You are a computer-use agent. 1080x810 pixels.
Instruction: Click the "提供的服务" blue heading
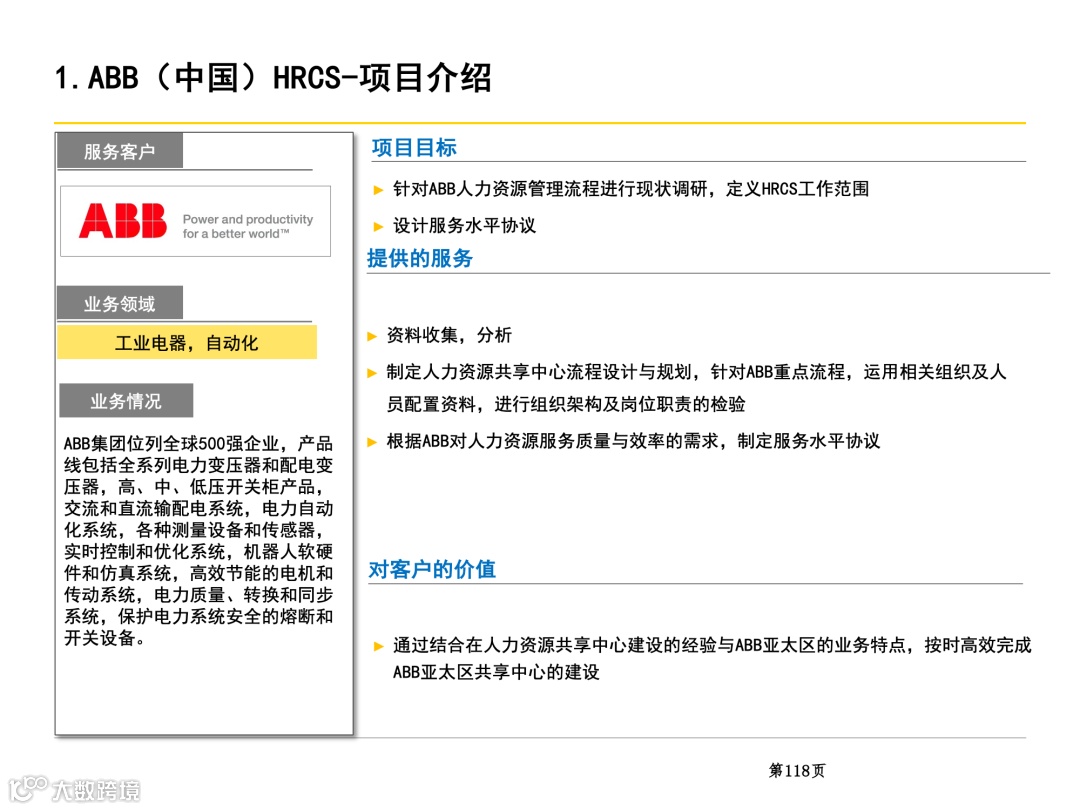419,258
